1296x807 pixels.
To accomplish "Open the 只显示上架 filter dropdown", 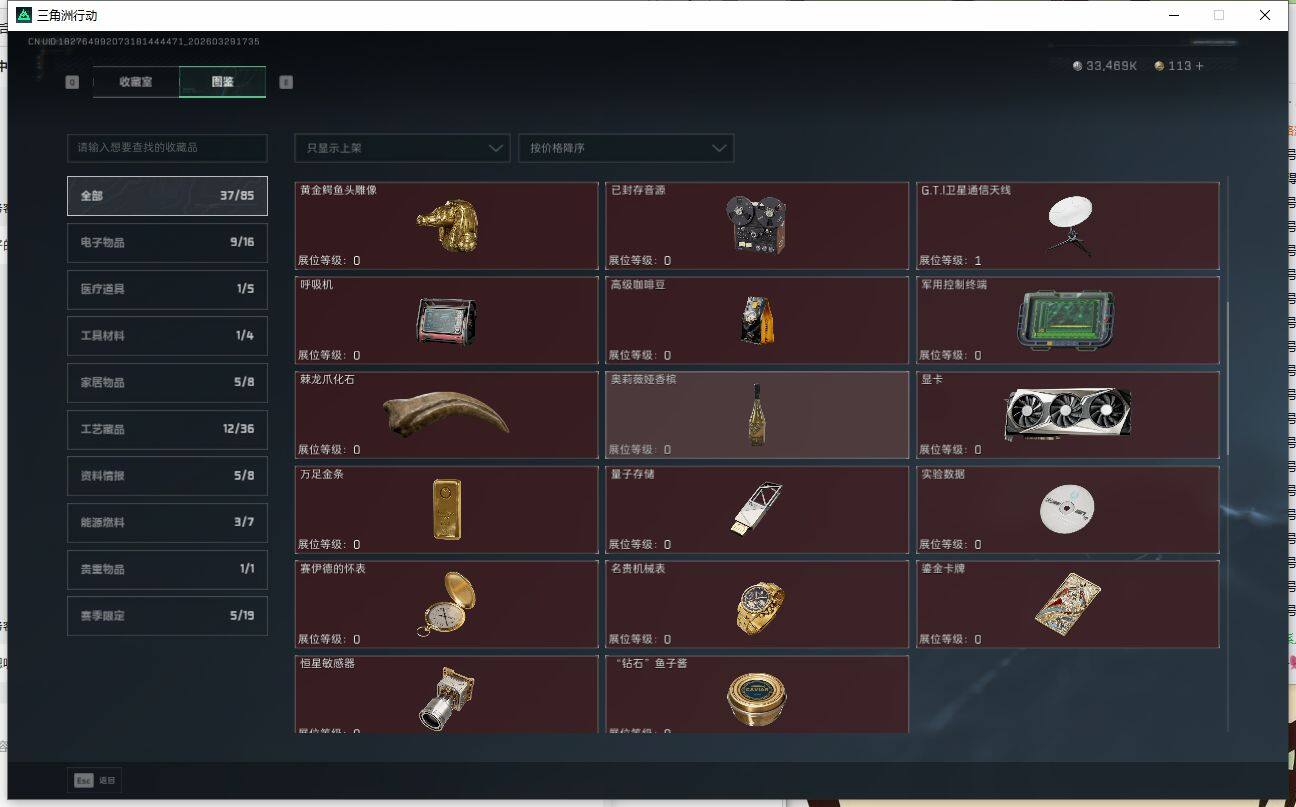I will 402,148.
